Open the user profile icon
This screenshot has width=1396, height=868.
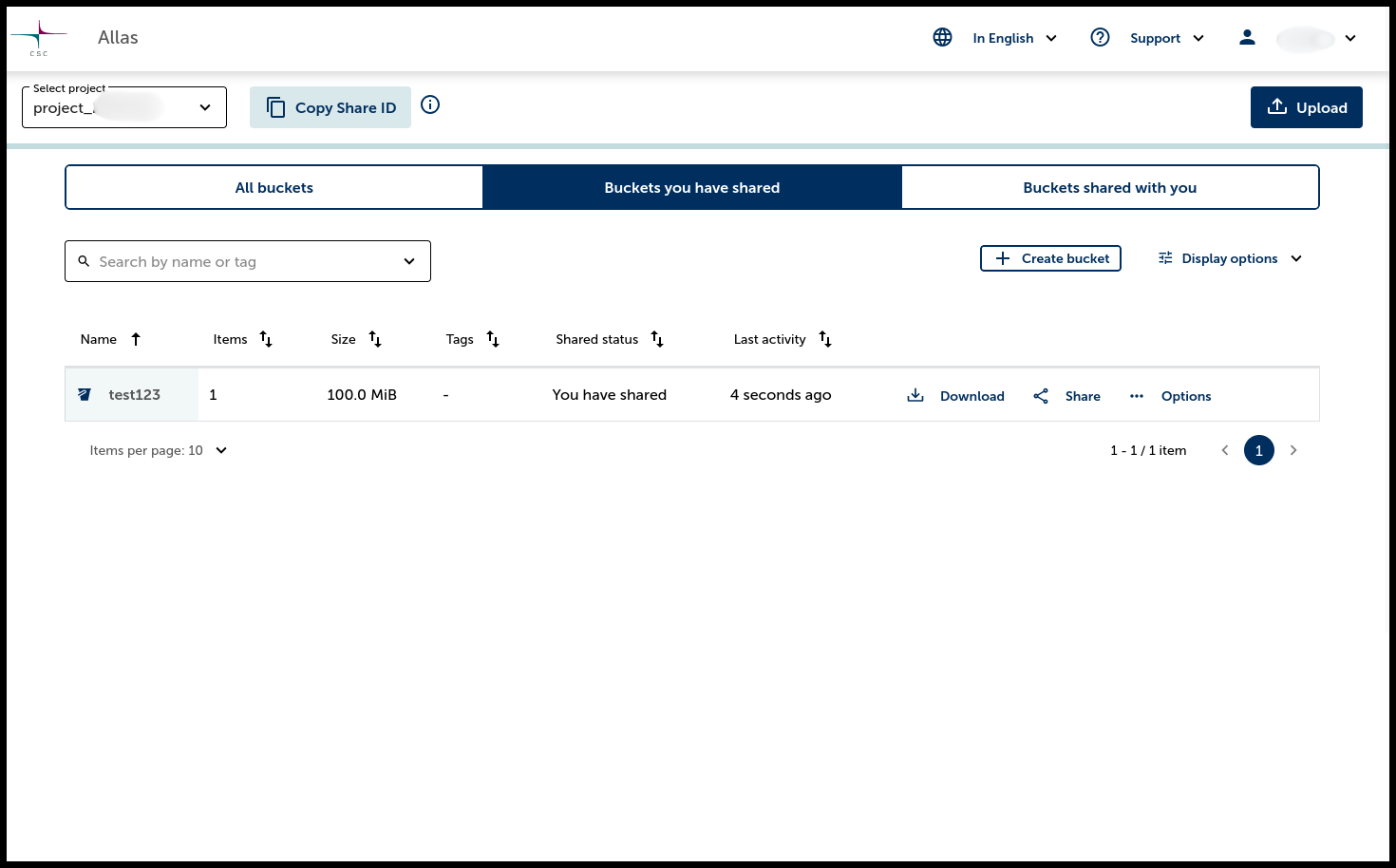point(1247,37)
